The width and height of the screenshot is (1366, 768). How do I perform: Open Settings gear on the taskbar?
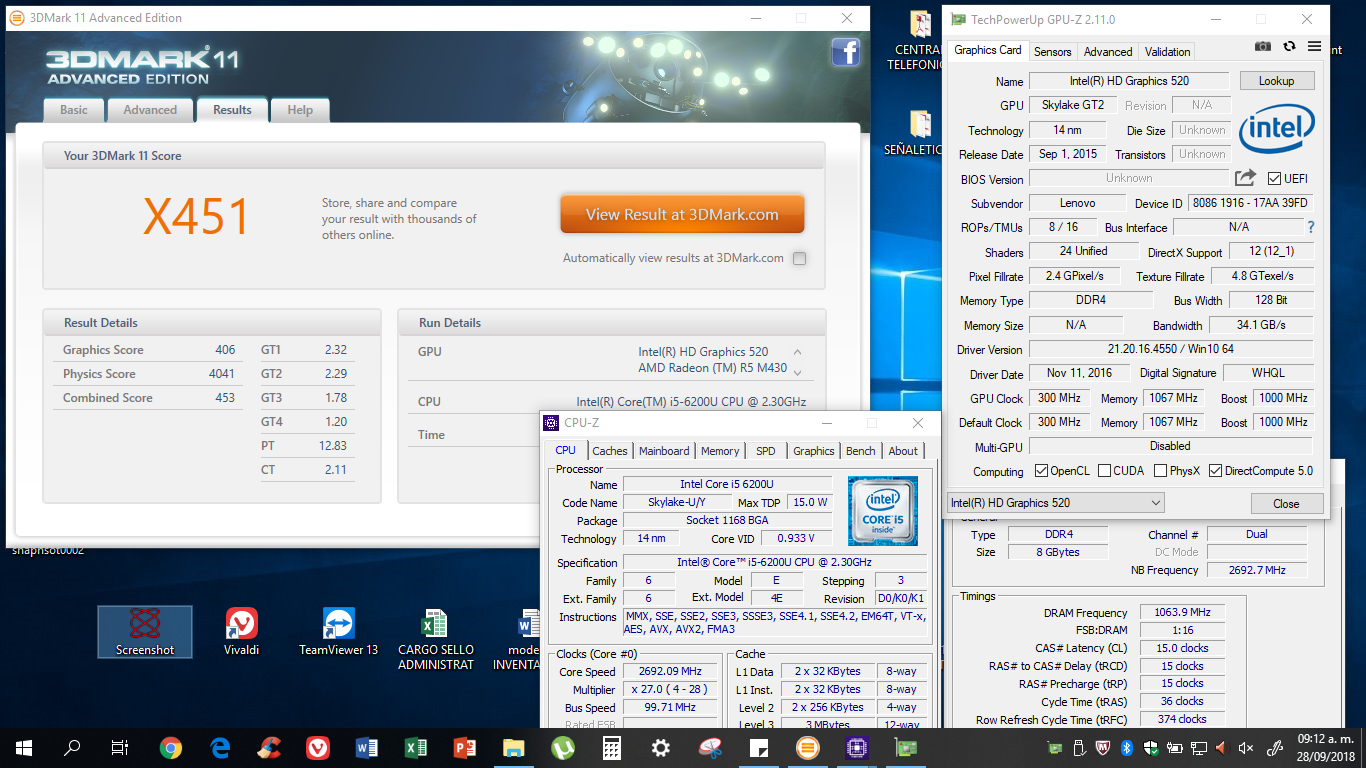click(661, 747)
